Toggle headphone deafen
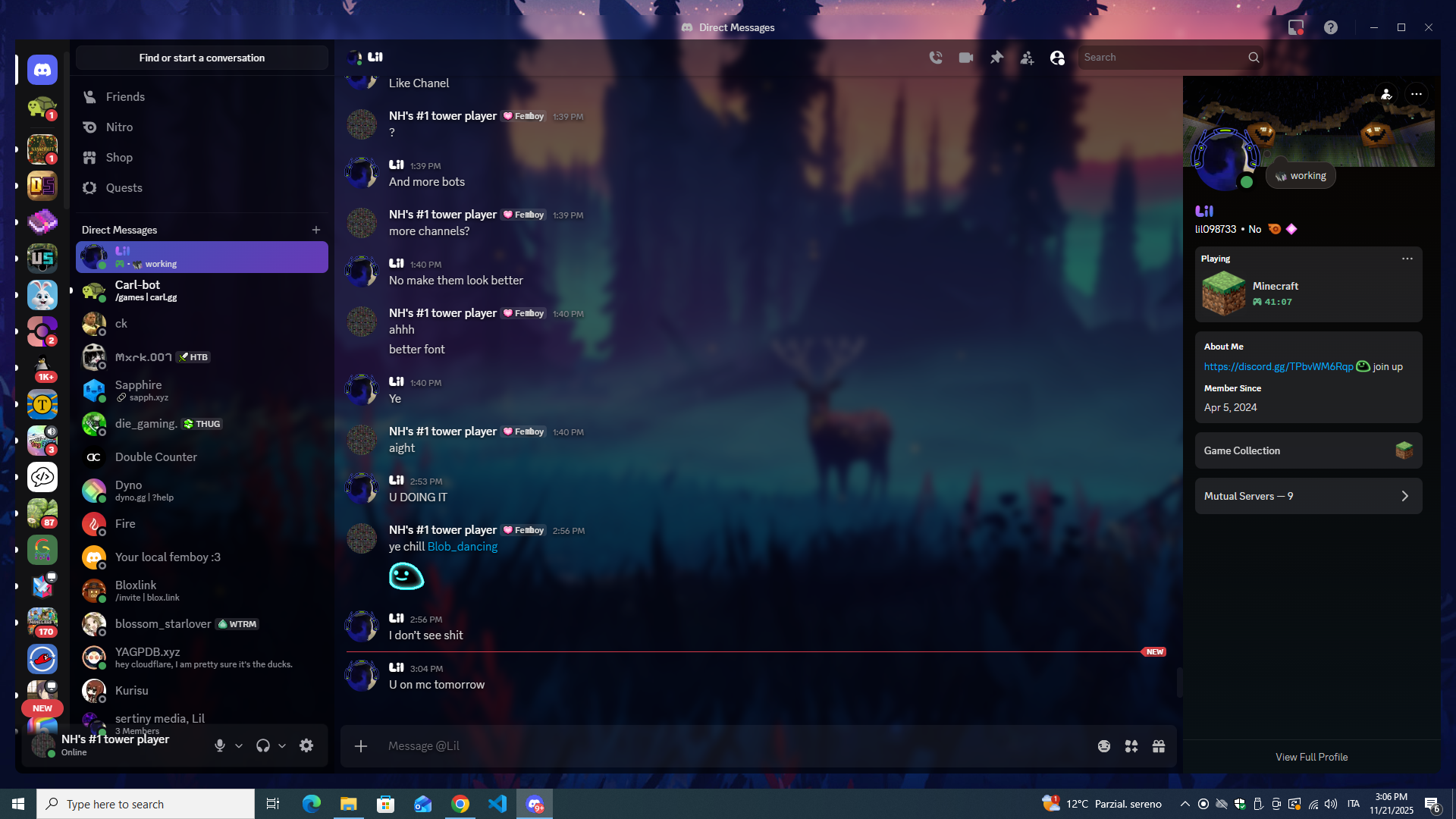The width and height of the screenshot is (1456, 819). click(x=263, y=746)
